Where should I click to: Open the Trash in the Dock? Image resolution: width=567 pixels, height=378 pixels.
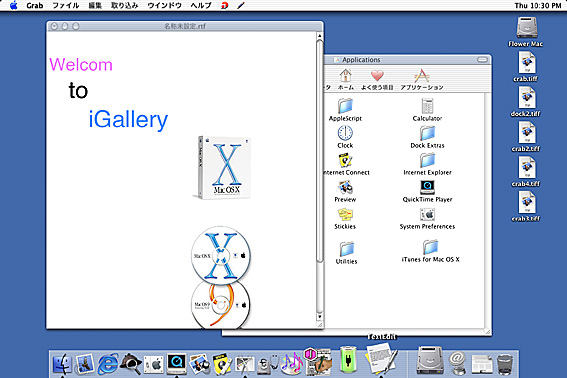tap(505, 365)
